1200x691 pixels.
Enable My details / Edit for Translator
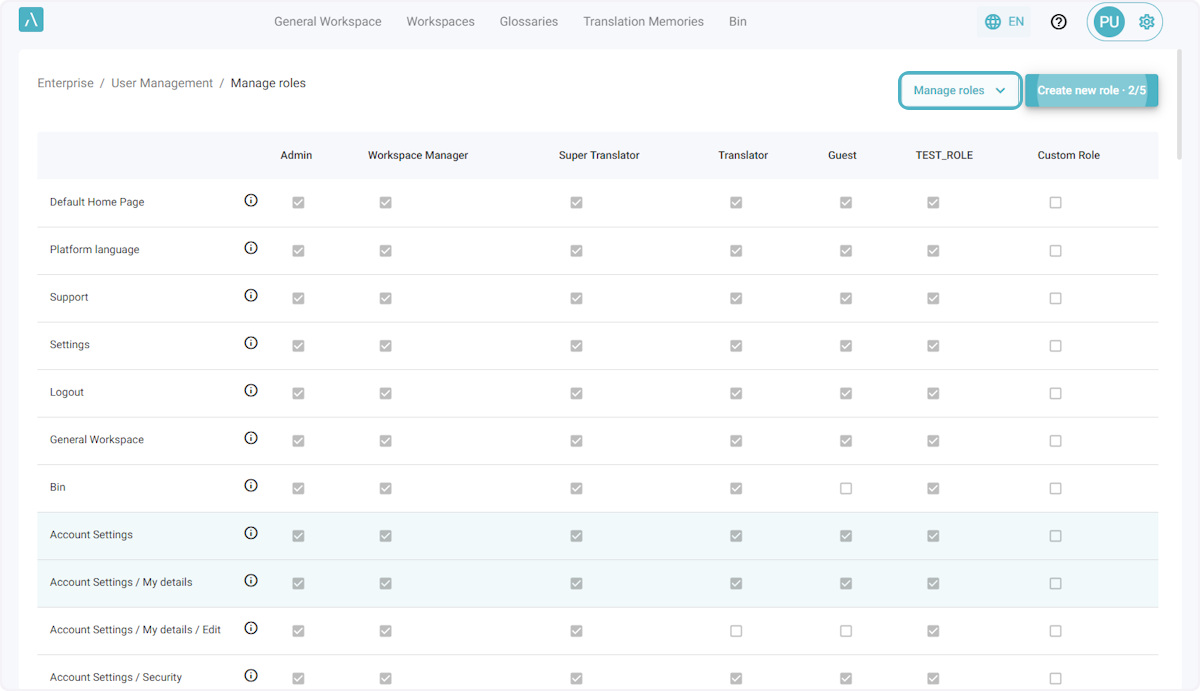736,631
